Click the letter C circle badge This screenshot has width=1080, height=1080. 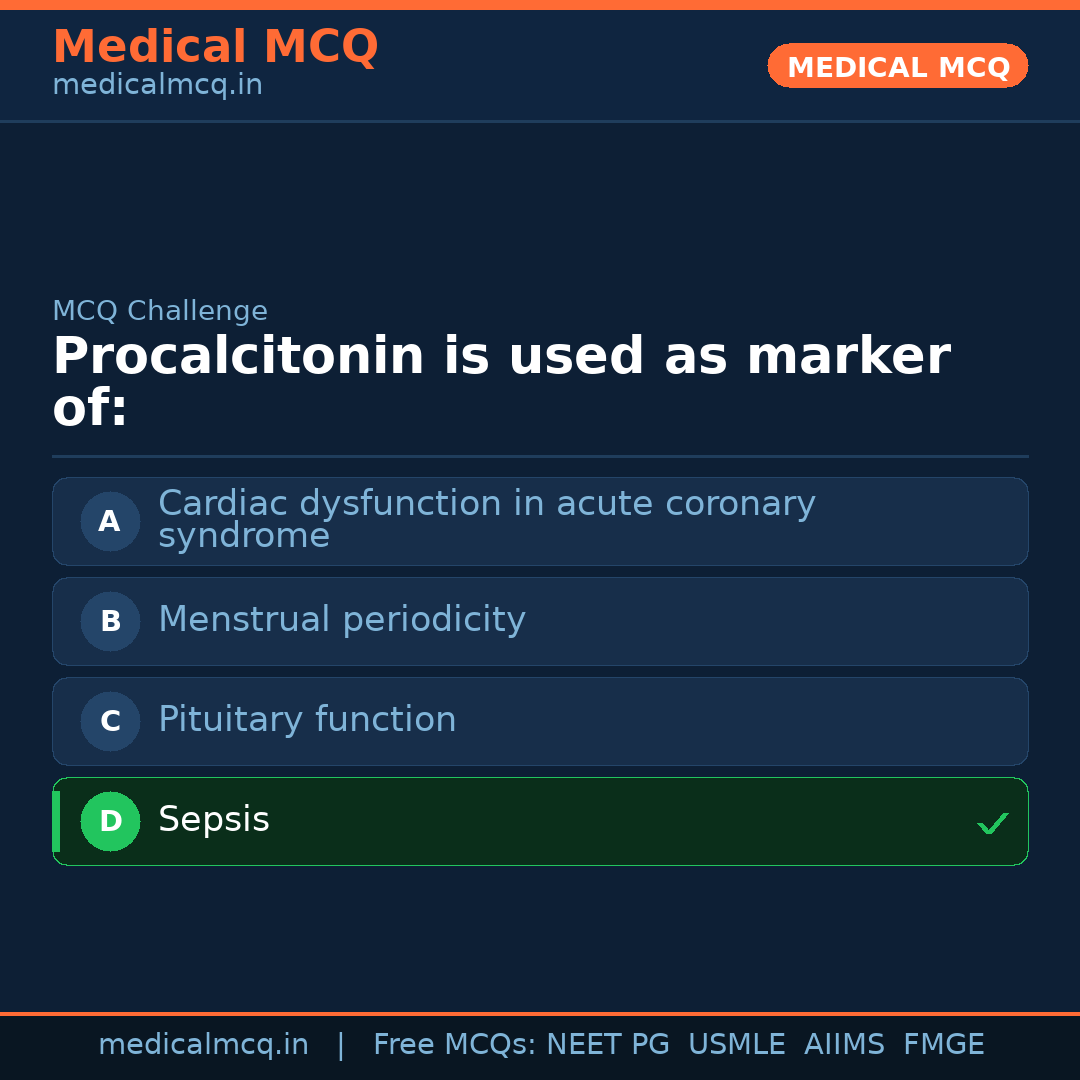click(110, 721)
